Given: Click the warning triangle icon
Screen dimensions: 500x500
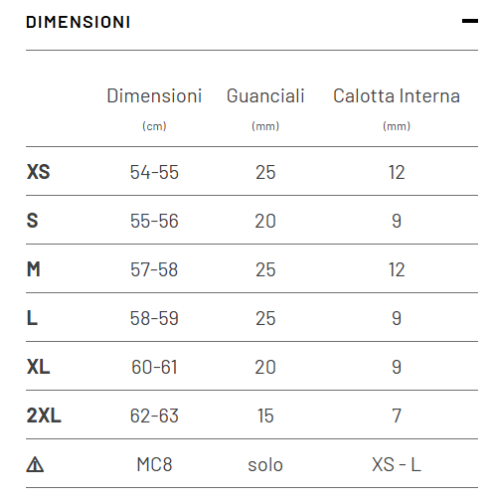Looking at the screenshot, I should point(35,465).
